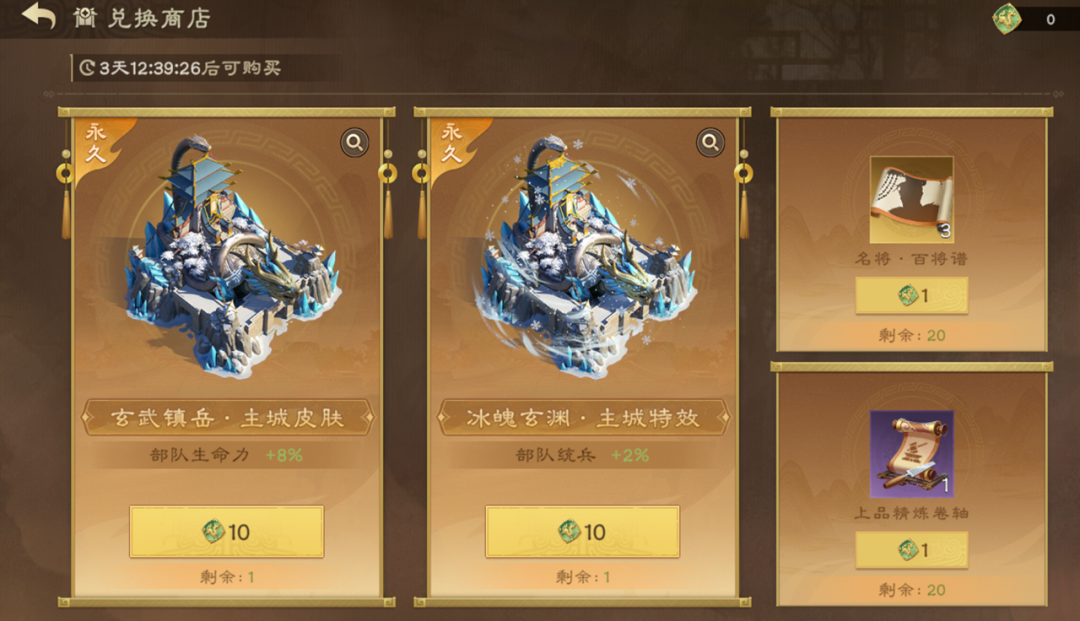Click the 冰魄玄渊 city effect image

(587, 258)
